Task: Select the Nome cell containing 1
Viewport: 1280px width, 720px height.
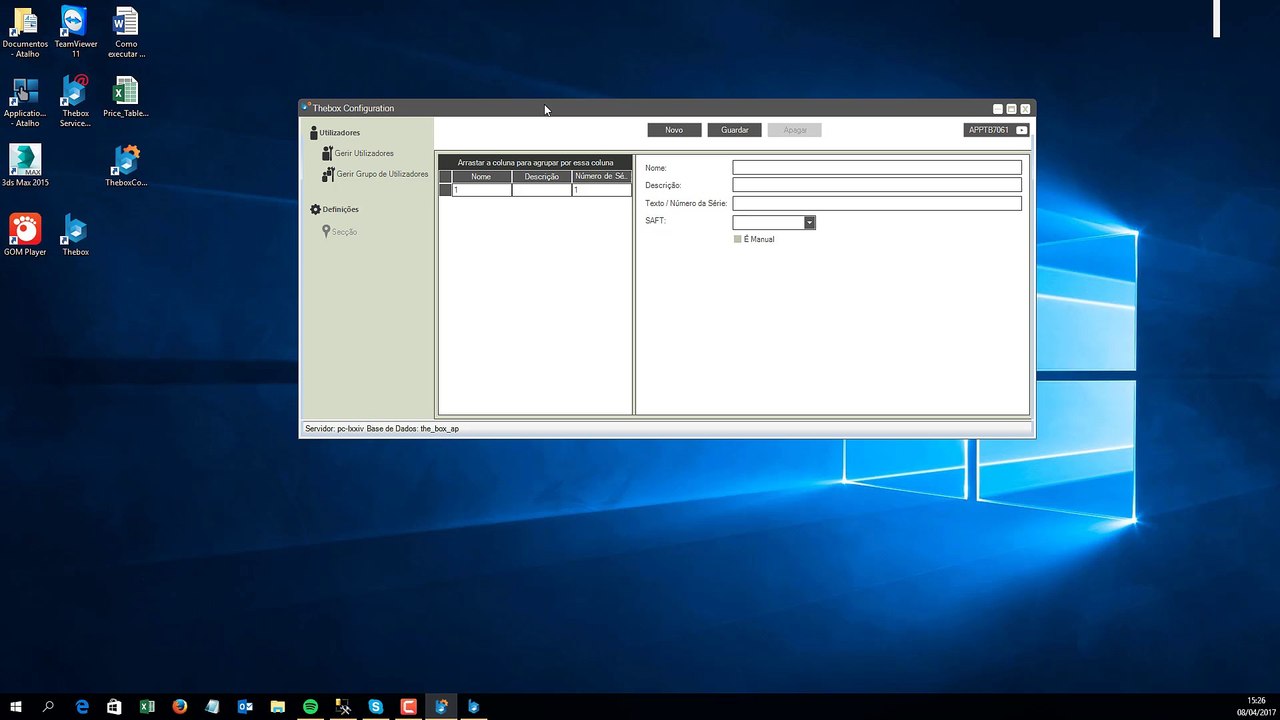Action: (481, 189)
